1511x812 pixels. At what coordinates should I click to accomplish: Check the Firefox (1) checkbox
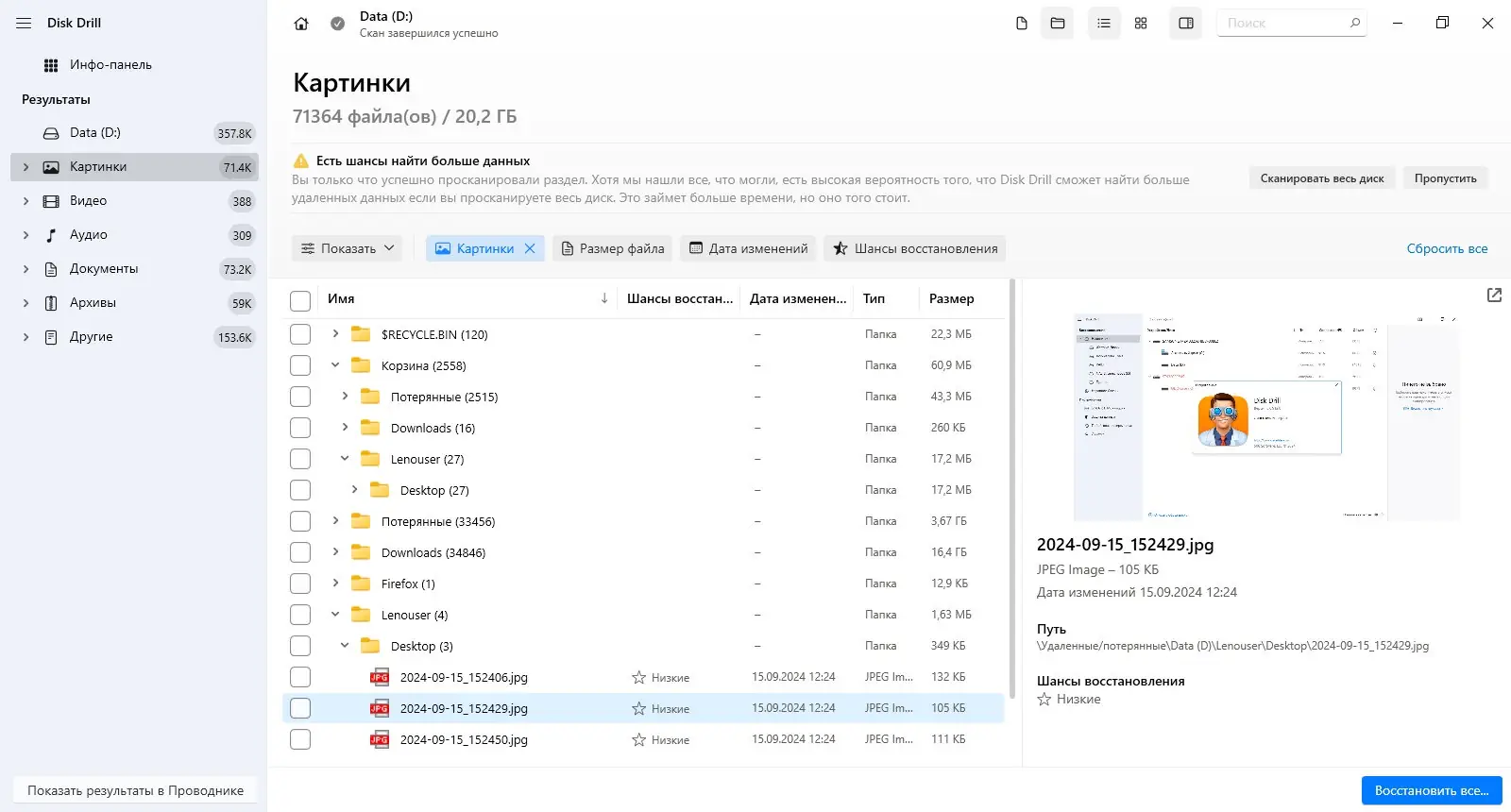tap(300, 584)
